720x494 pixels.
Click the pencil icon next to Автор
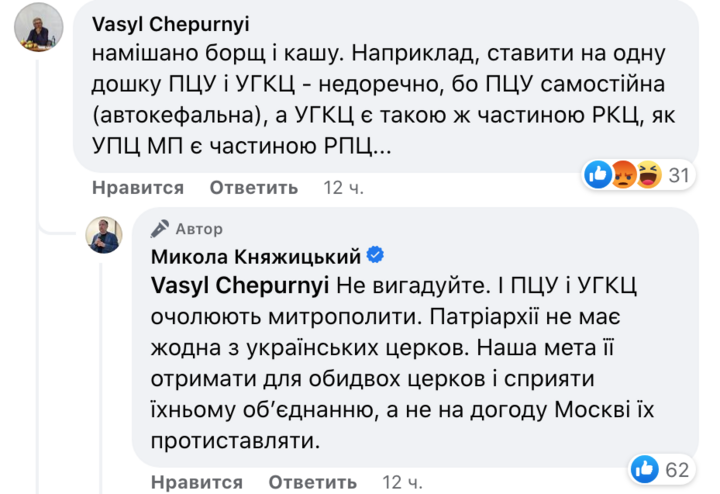pyautogui.click(x=158, y=229)
